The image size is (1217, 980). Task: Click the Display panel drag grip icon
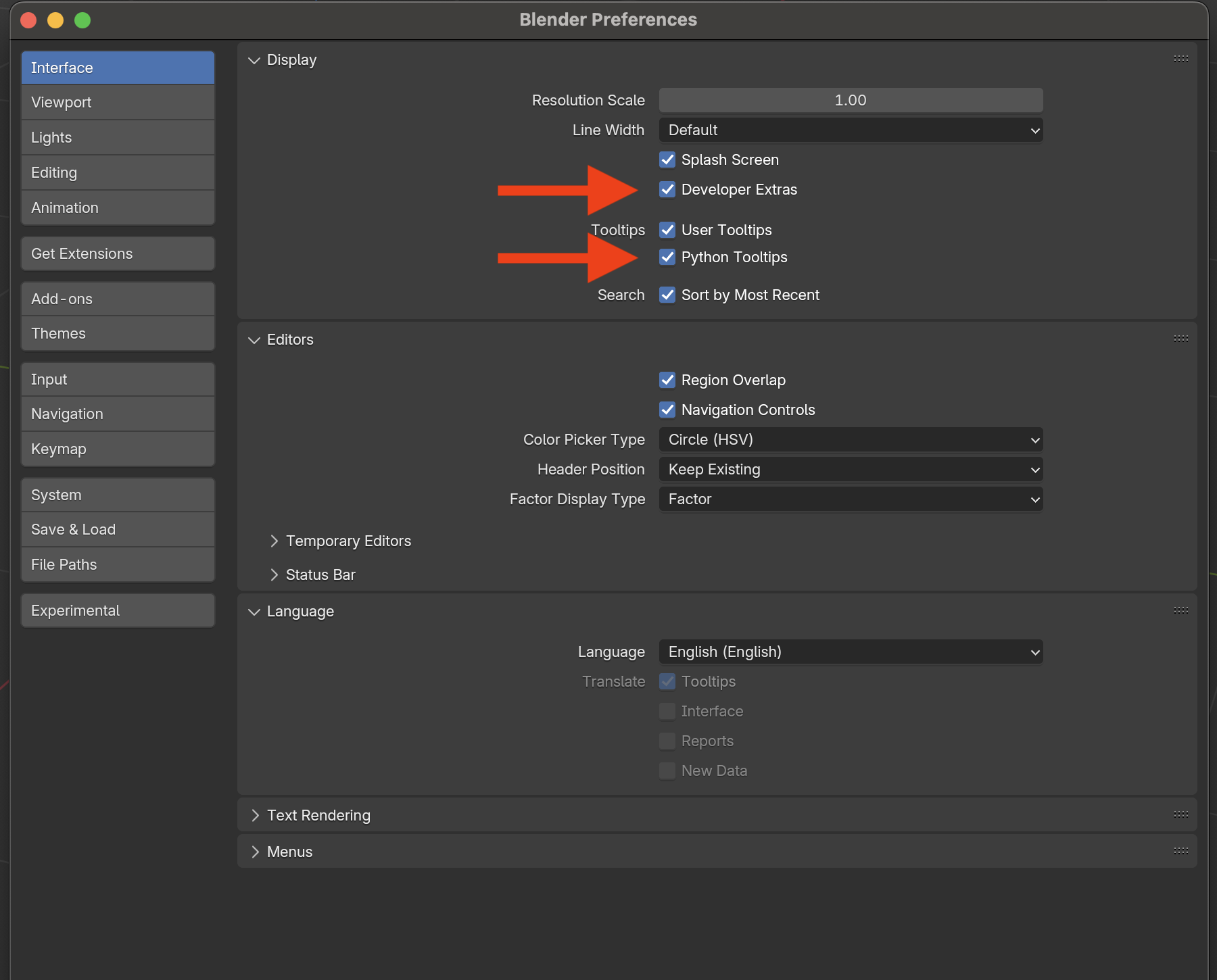click(x=1180, y=59)
